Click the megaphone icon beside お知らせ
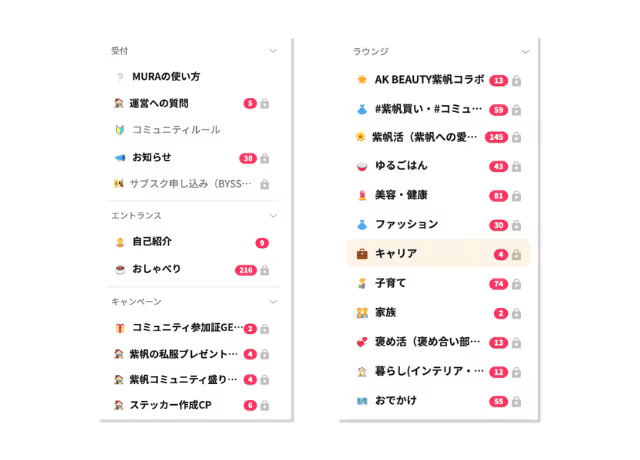Viewport: 640px width, 460px height. [120, 158]
